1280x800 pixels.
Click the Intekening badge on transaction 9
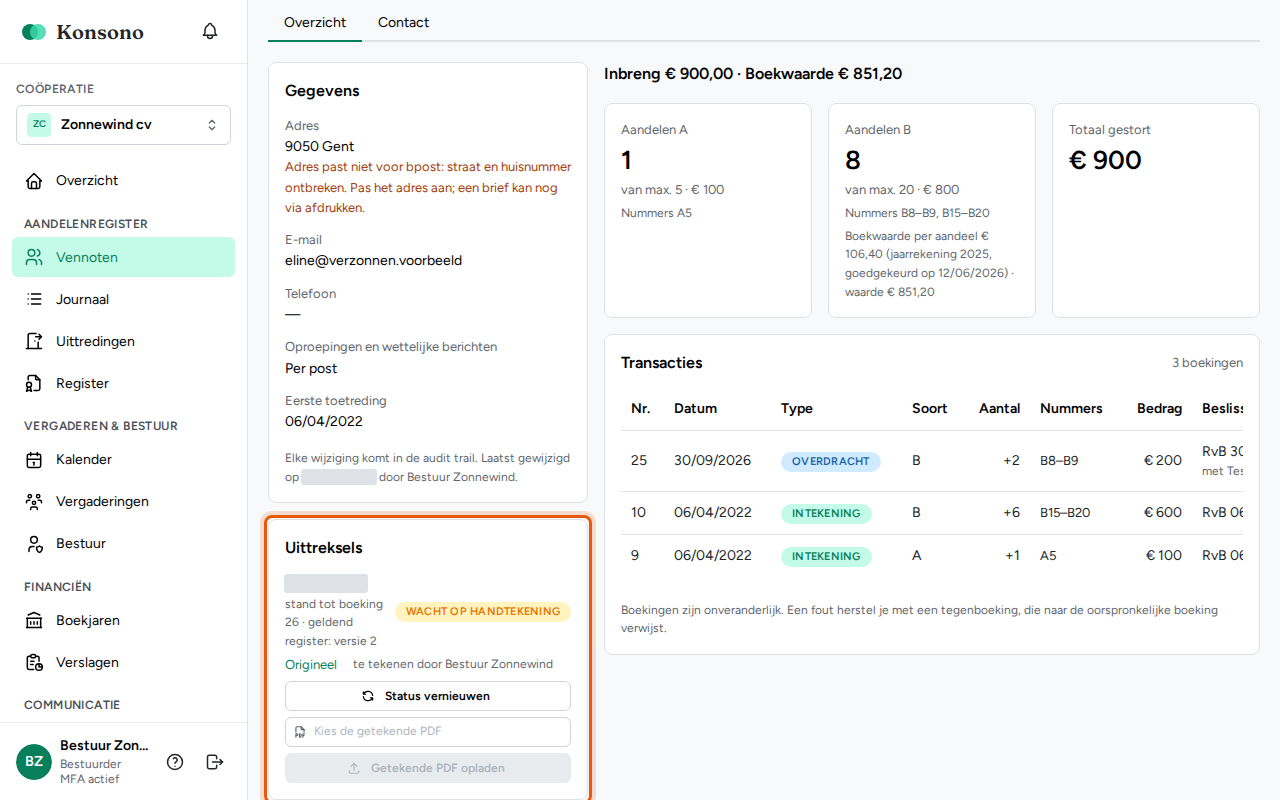pyautogui.click(x=826, y=556)
